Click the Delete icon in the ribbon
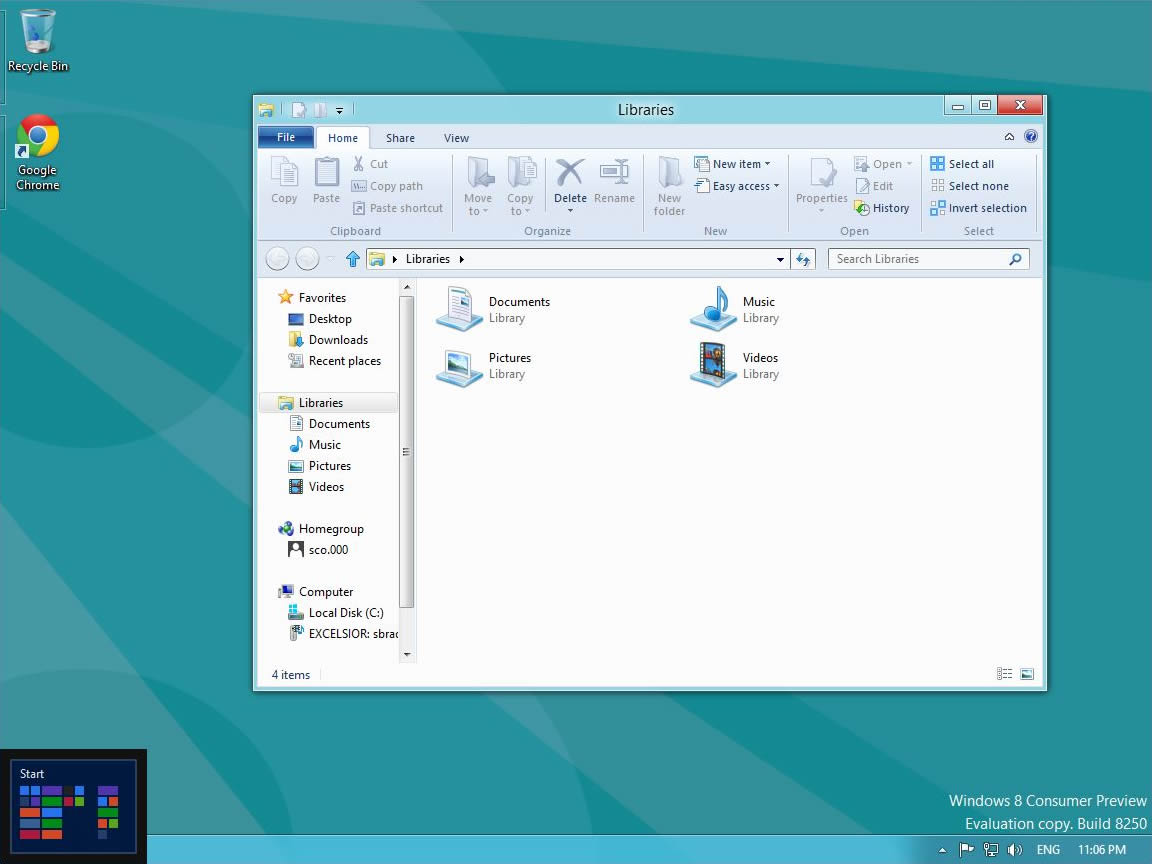 point(570,174)
